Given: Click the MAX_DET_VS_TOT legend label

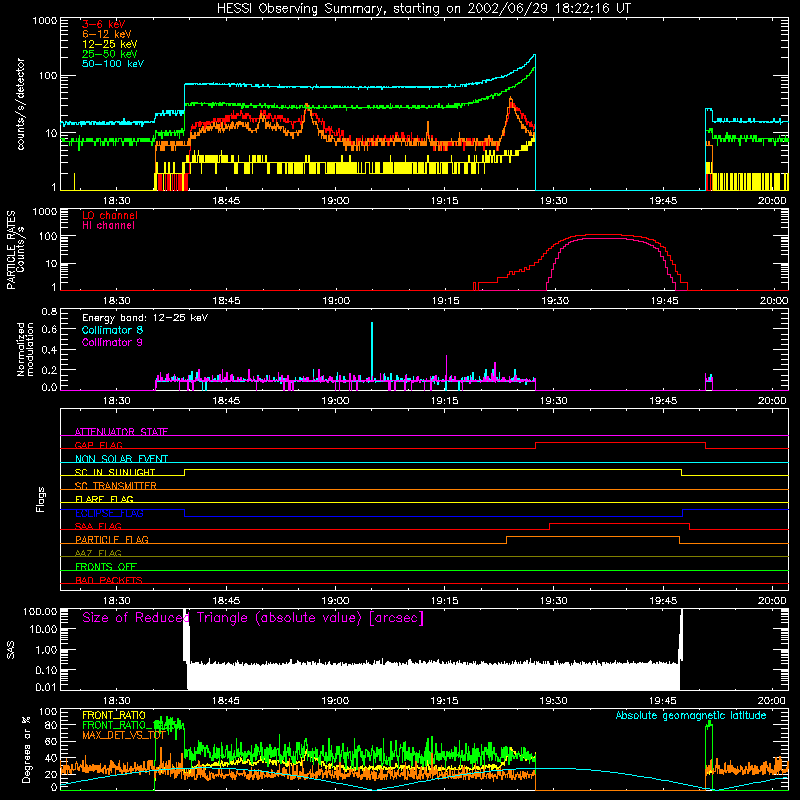Looking at the screenshot, I should pyautogui.click(x=123, y=735).
